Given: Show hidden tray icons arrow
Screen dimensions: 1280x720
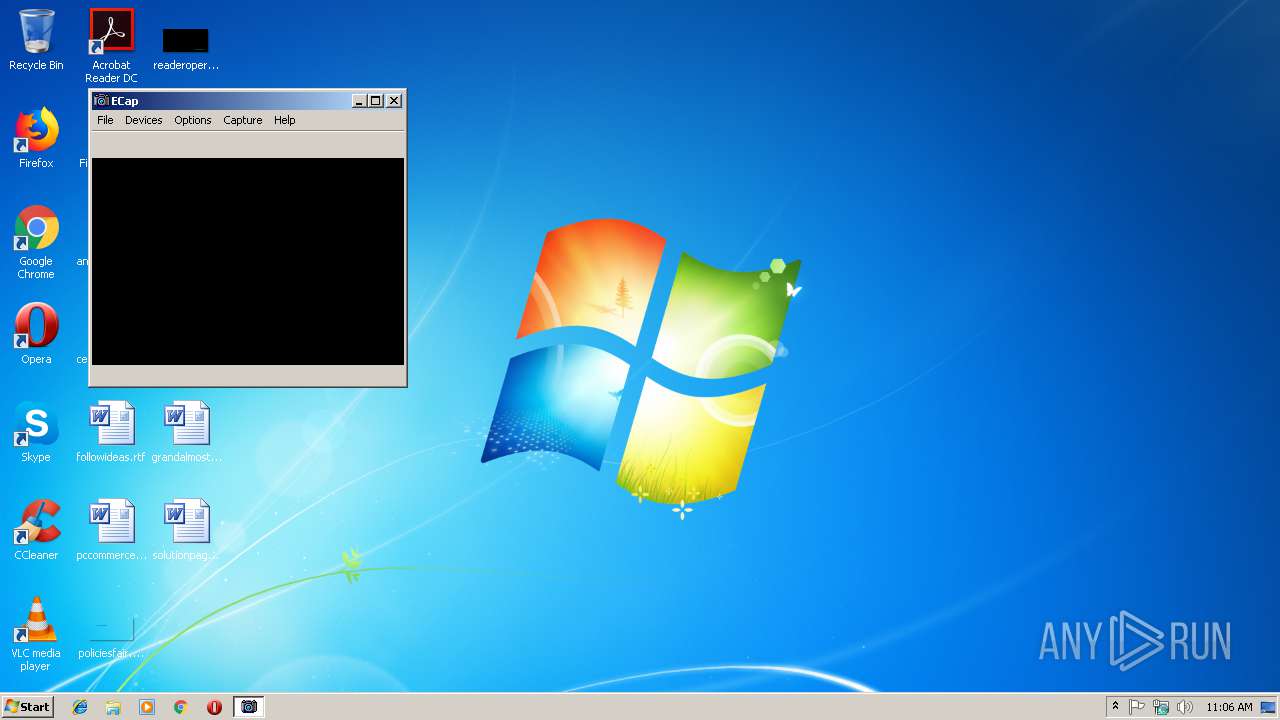Looking at the screenshot, I should coord(1116,707).
